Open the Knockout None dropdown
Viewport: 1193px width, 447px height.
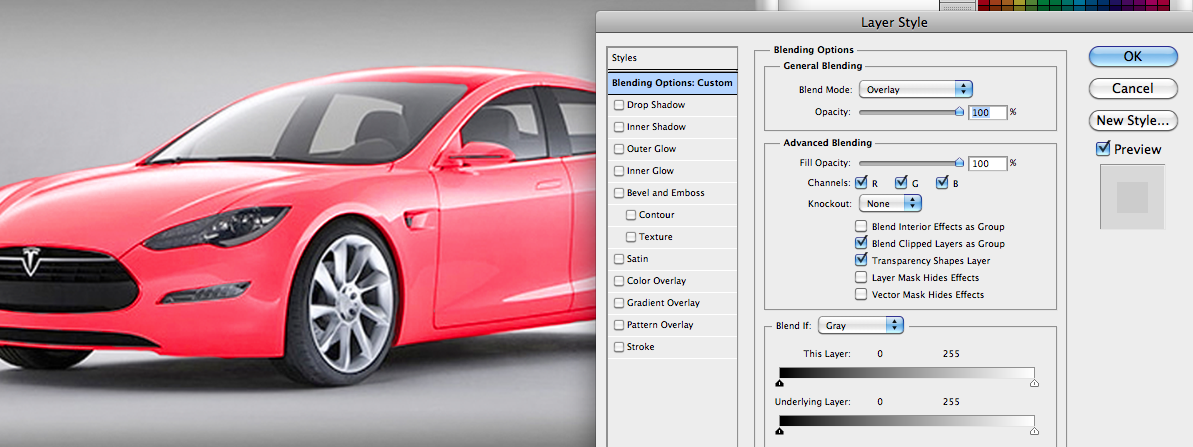890,204
